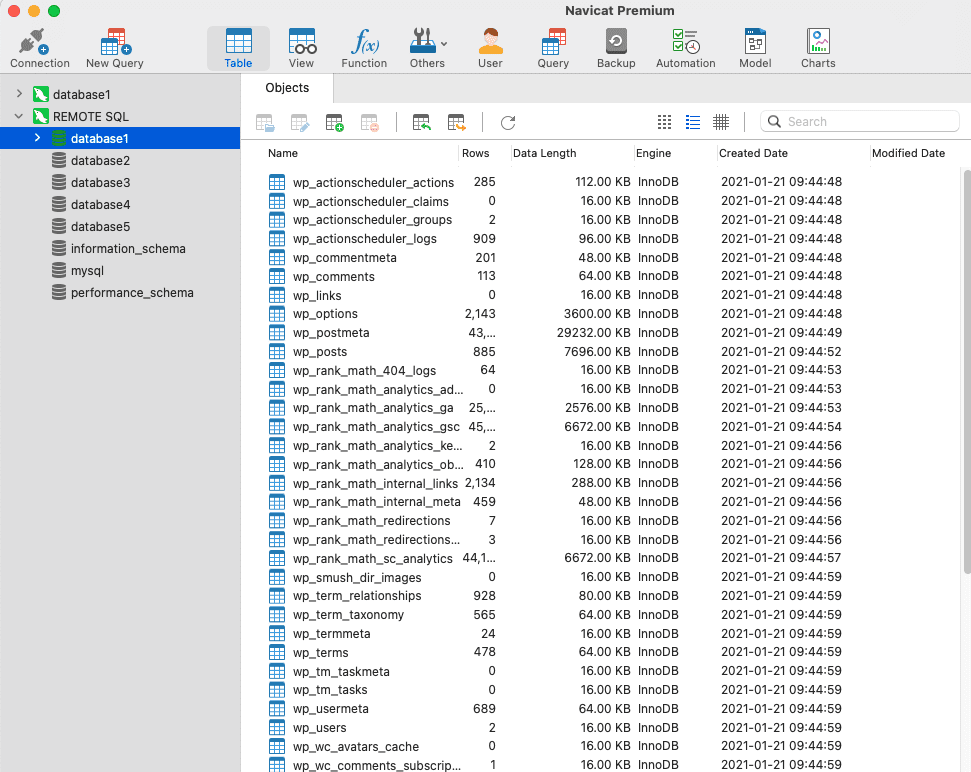Open the Function objects section
The image size is (971, 772).
(x=364, y=48)
